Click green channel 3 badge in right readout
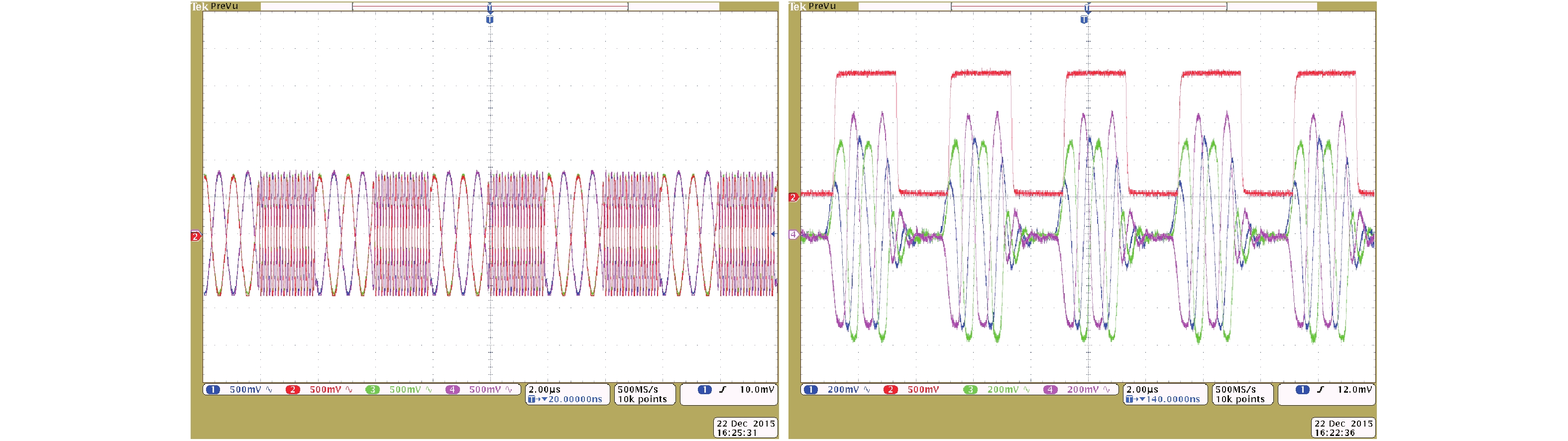1568x441 pixels. click(970, 389)
